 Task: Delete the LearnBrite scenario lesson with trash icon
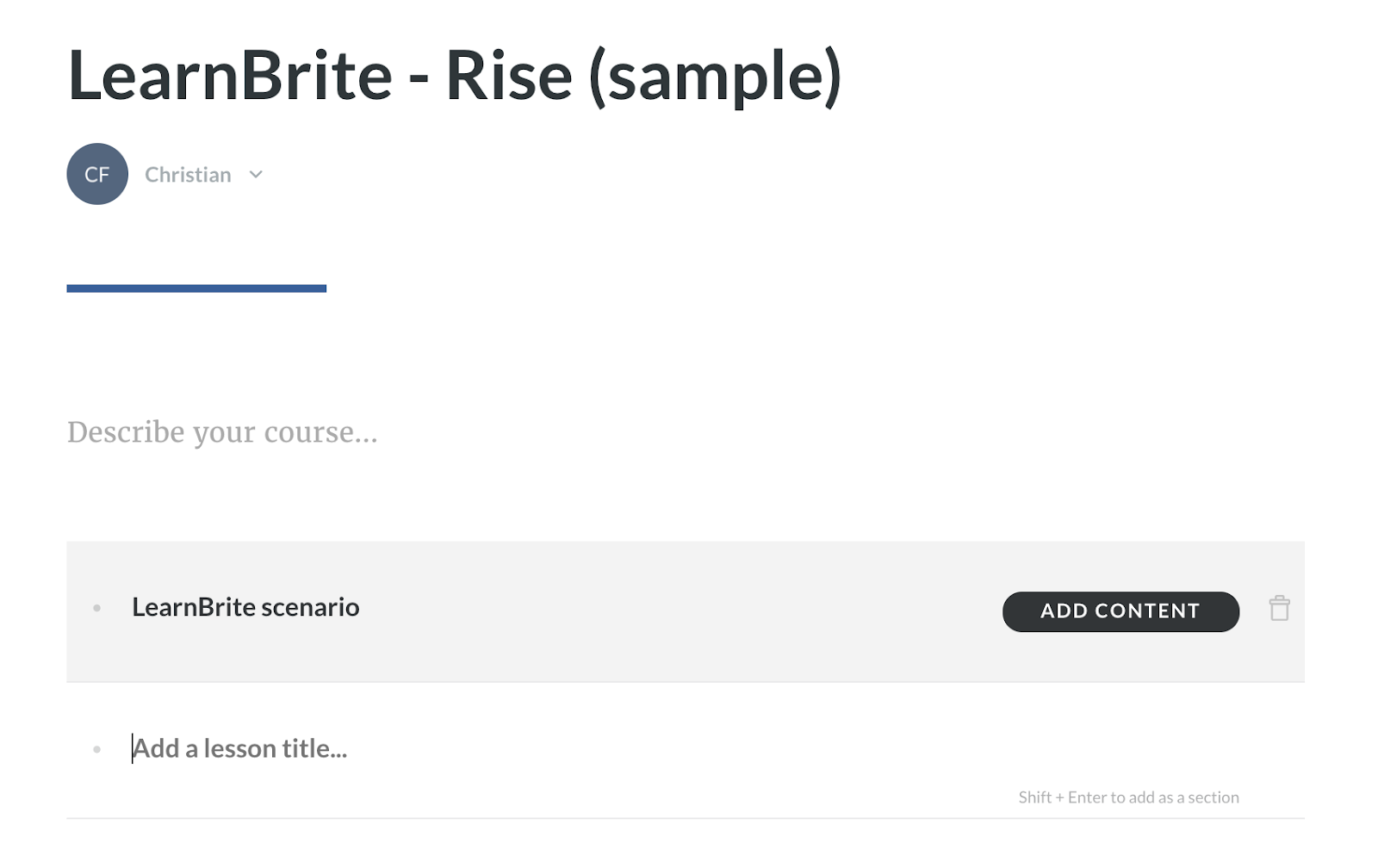point(1279,609)
